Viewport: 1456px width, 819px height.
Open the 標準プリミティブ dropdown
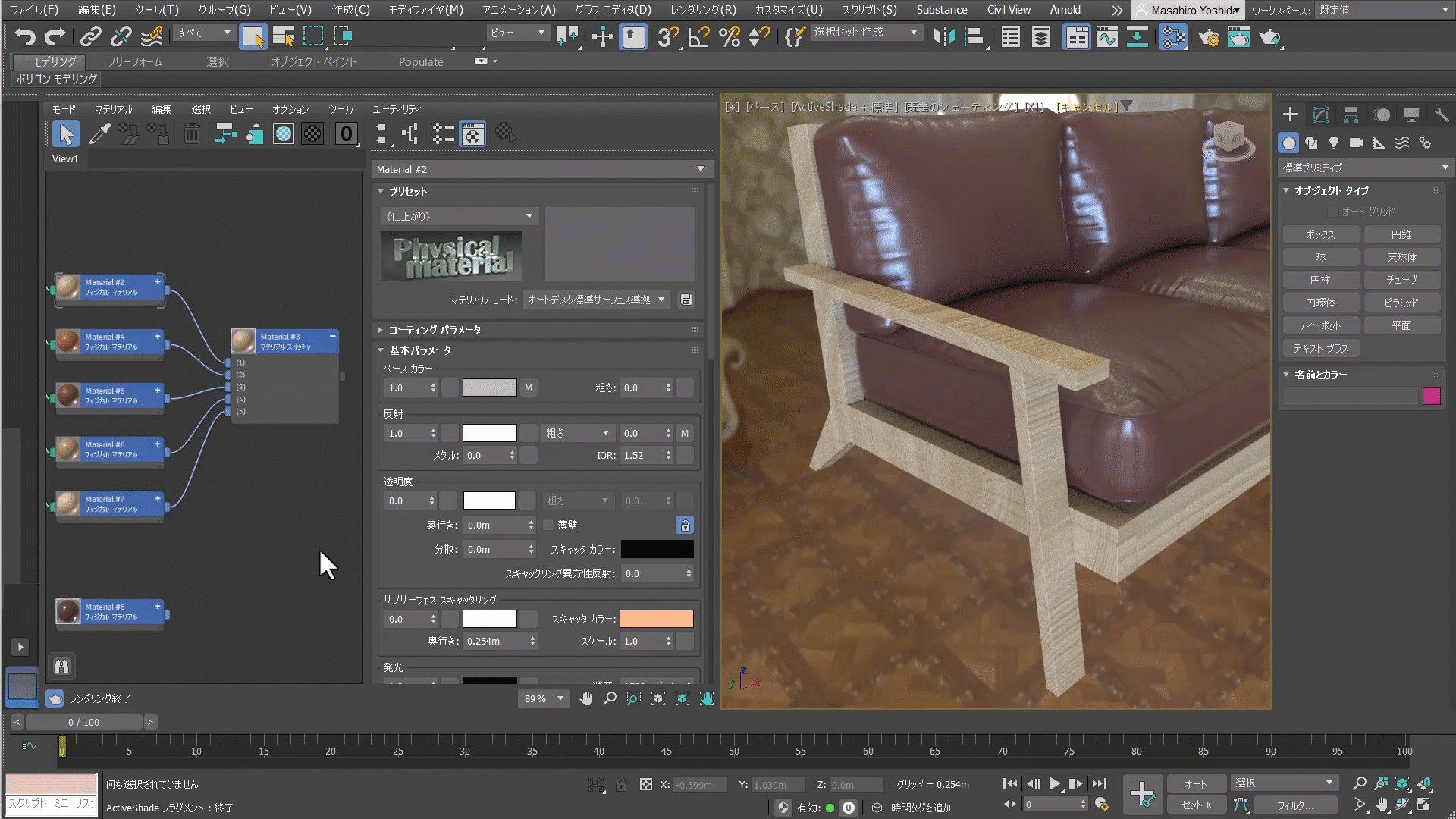(x=1364, y=167)
